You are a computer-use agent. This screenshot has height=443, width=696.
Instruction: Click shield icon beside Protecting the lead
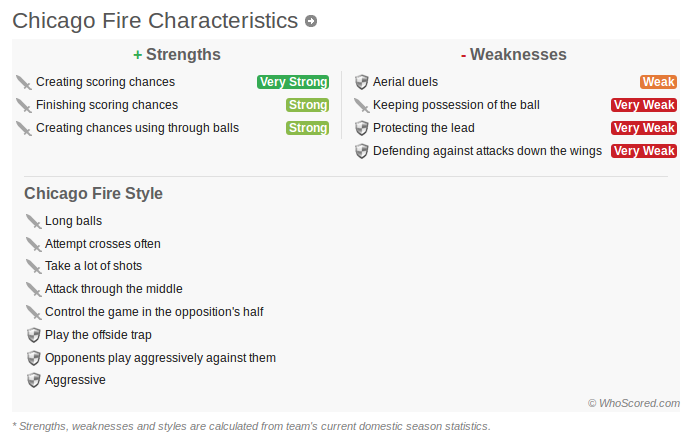(362, 128)
